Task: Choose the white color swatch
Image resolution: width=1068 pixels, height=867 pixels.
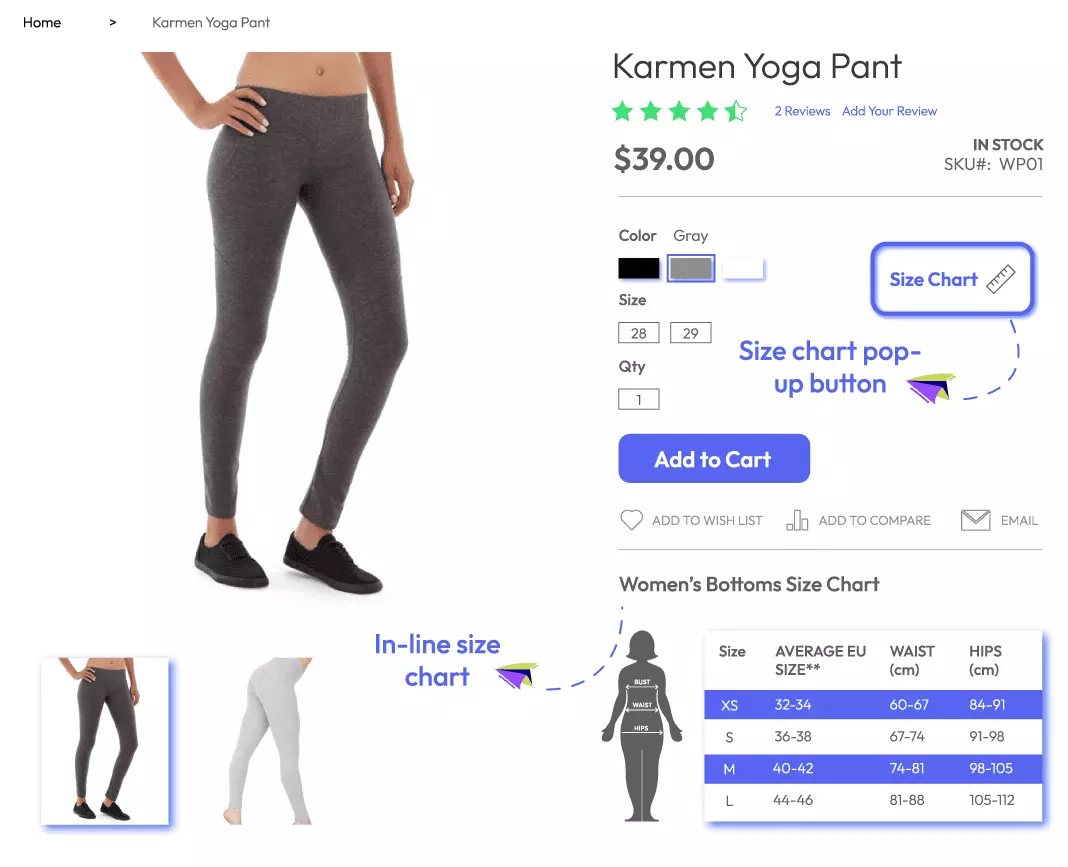Action: pyautogui.click(x=743, y=268)
